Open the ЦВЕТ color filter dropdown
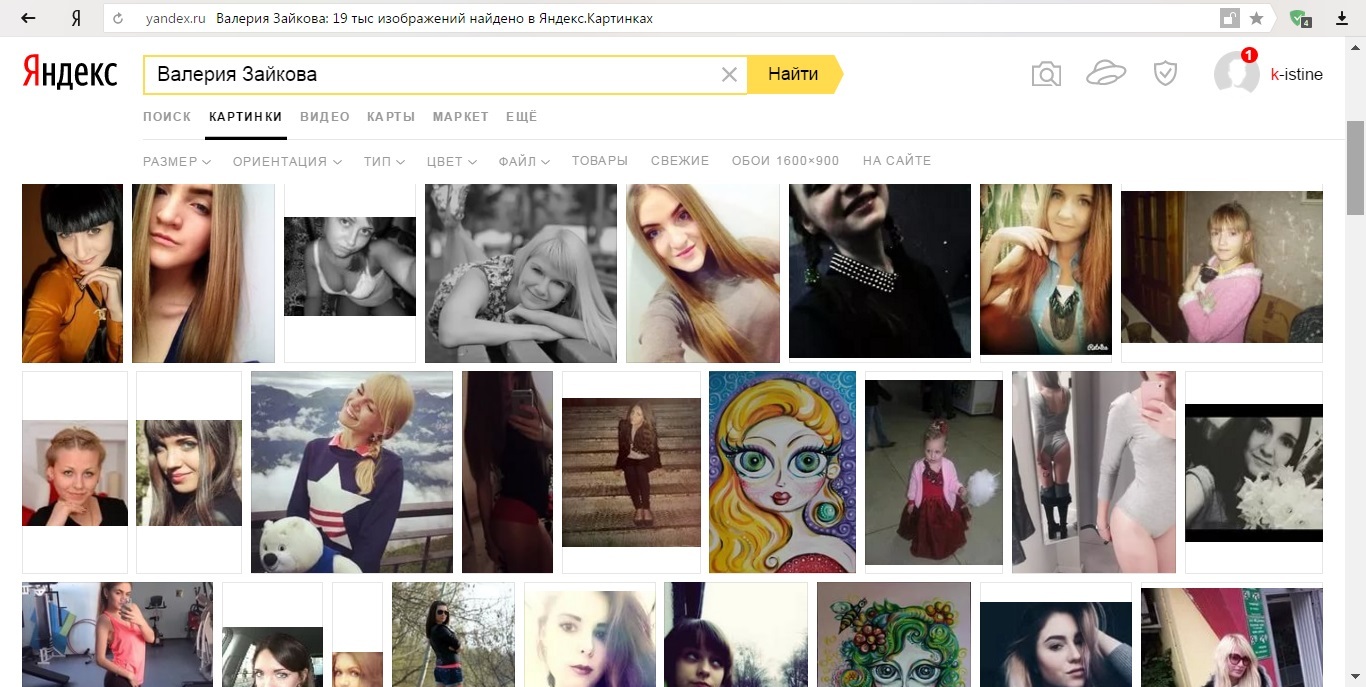 452,161
